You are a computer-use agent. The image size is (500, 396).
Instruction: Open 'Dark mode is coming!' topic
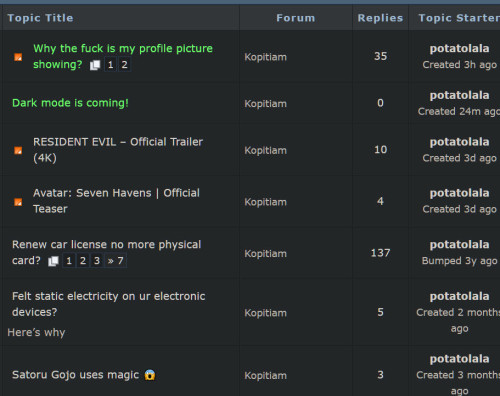click(x=70, y=103)
